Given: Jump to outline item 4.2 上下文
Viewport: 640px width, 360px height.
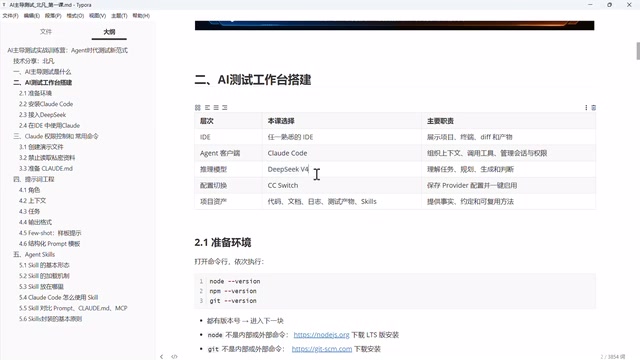Looking at the screenshot, I should [32, 201].
